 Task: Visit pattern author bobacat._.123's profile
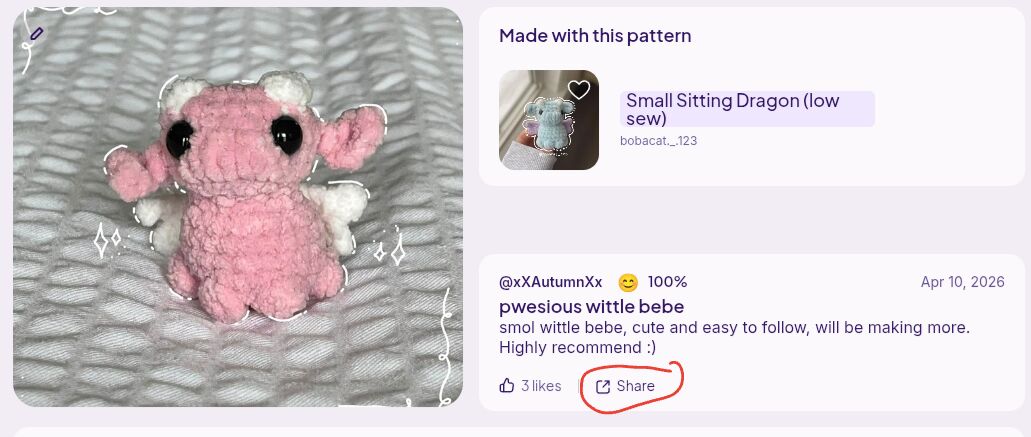pyautogui.click(x=658, y=141)
